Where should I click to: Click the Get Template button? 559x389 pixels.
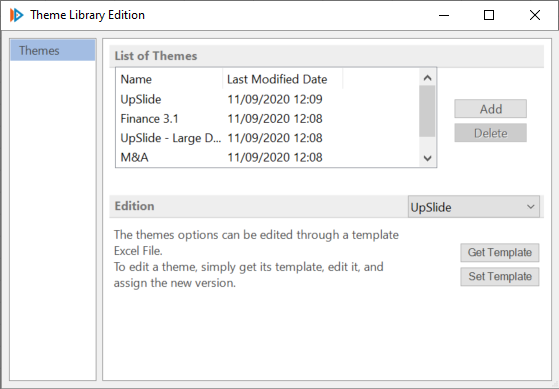click(499, 252)
